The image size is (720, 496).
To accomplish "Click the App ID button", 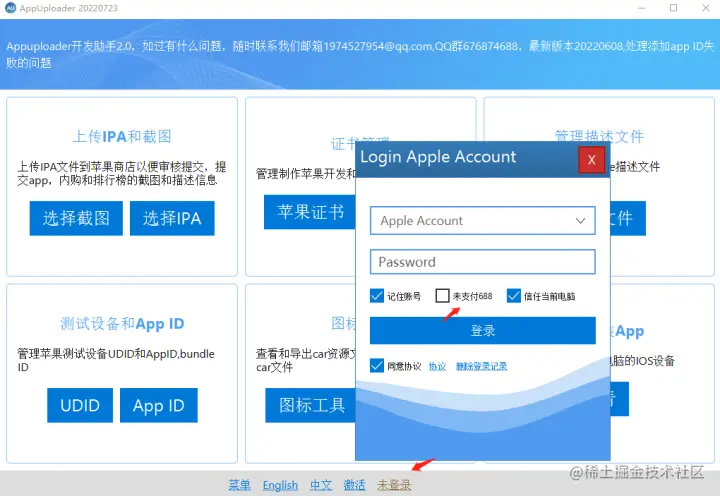I will coord(159,405).
